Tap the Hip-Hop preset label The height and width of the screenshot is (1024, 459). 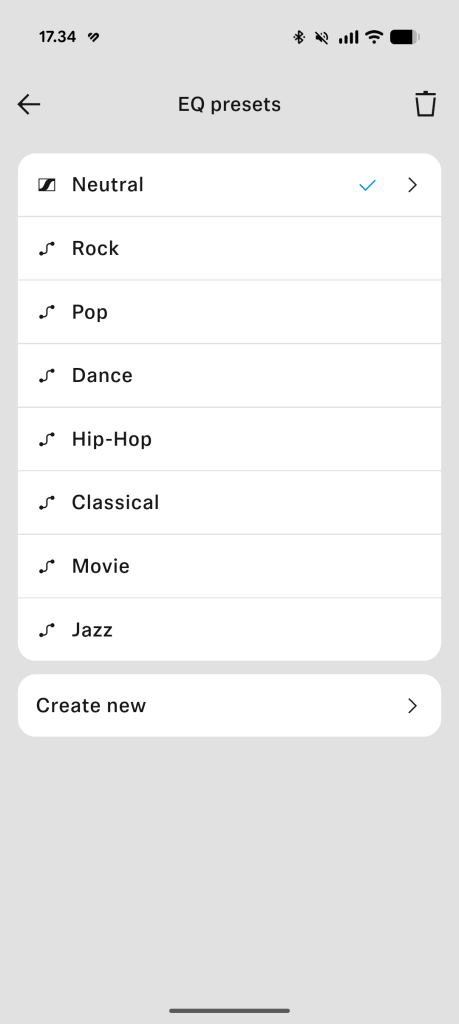point(112,439)
